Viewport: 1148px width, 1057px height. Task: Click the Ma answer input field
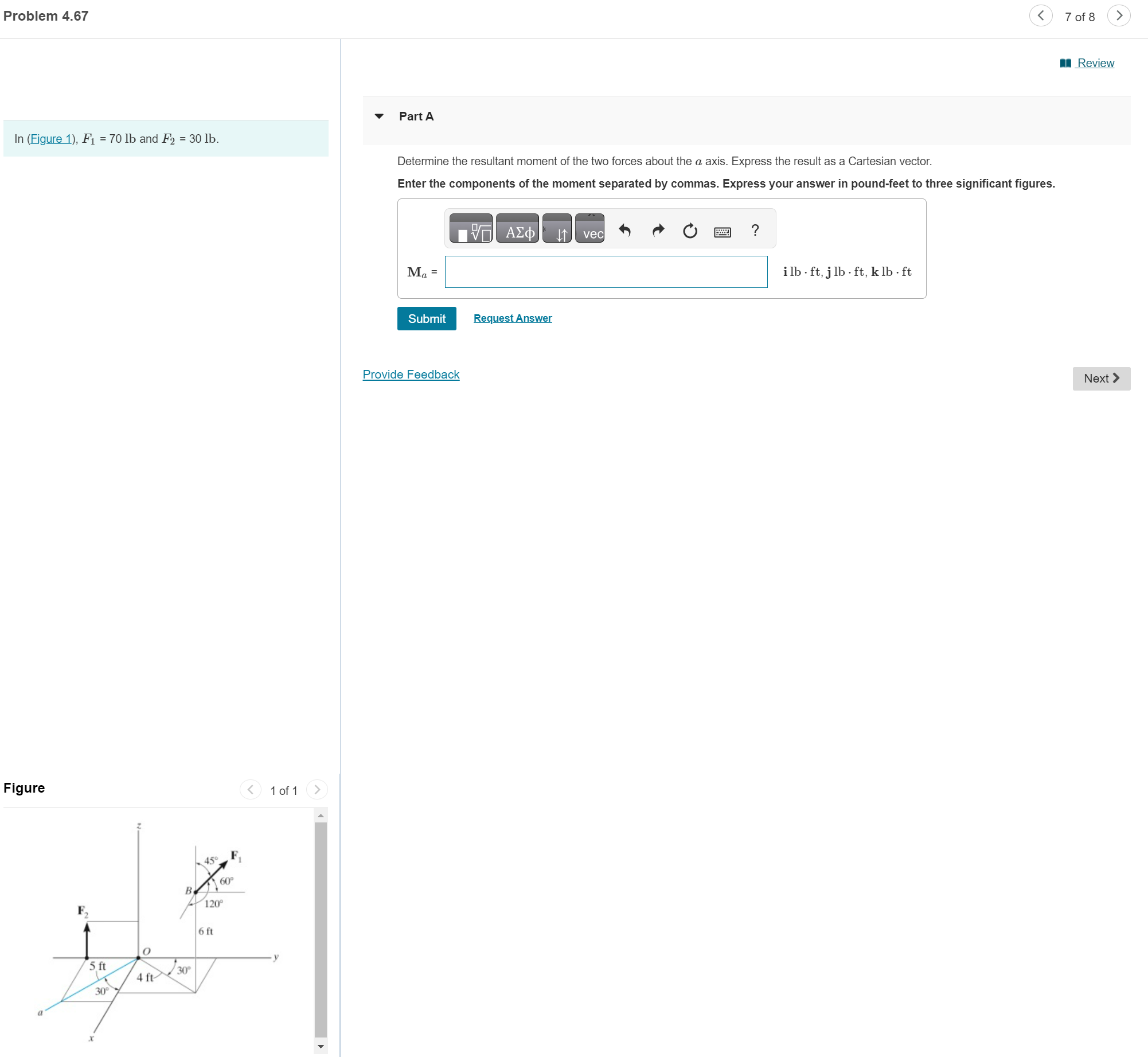(x=606, y=272)
